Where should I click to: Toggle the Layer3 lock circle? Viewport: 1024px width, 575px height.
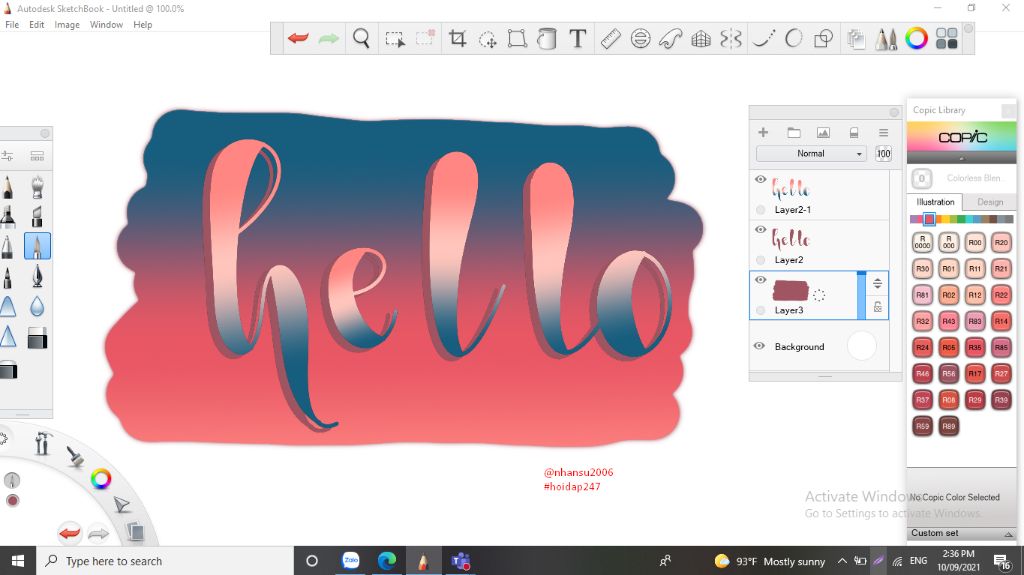pos(760,310)
